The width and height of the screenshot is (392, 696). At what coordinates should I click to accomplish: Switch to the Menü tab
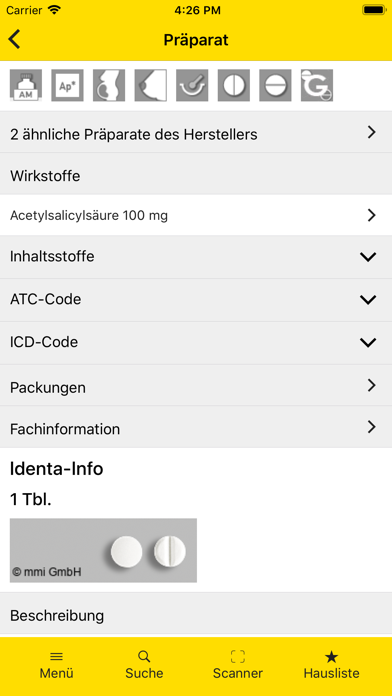pyautogui.click(x=56, y=665)
